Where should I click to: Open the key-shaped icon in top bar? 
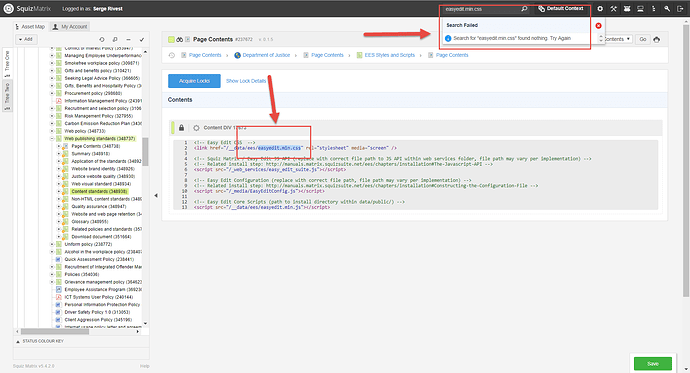[667, 9]
